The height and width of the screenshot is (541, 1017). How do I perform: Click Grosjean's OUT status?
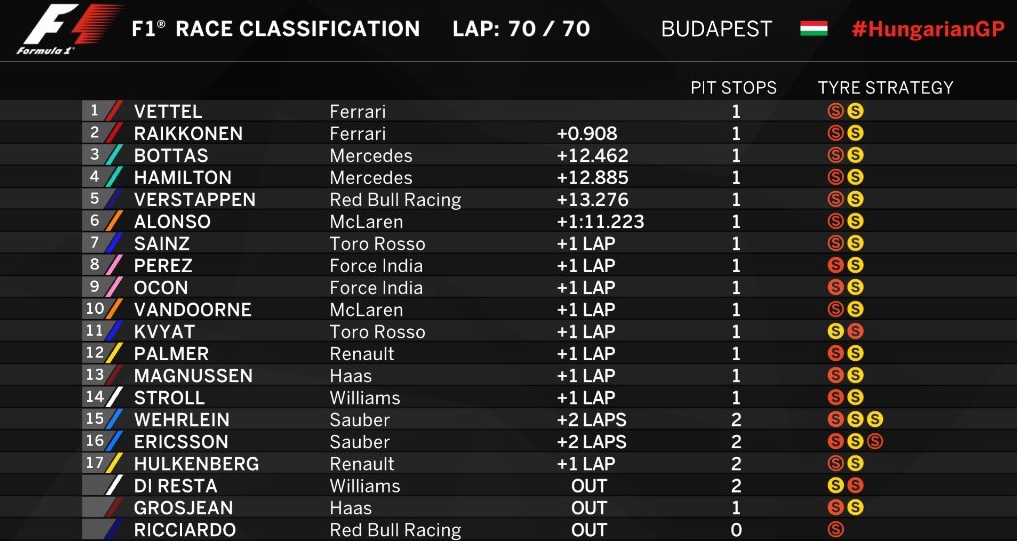click(589, 508)
